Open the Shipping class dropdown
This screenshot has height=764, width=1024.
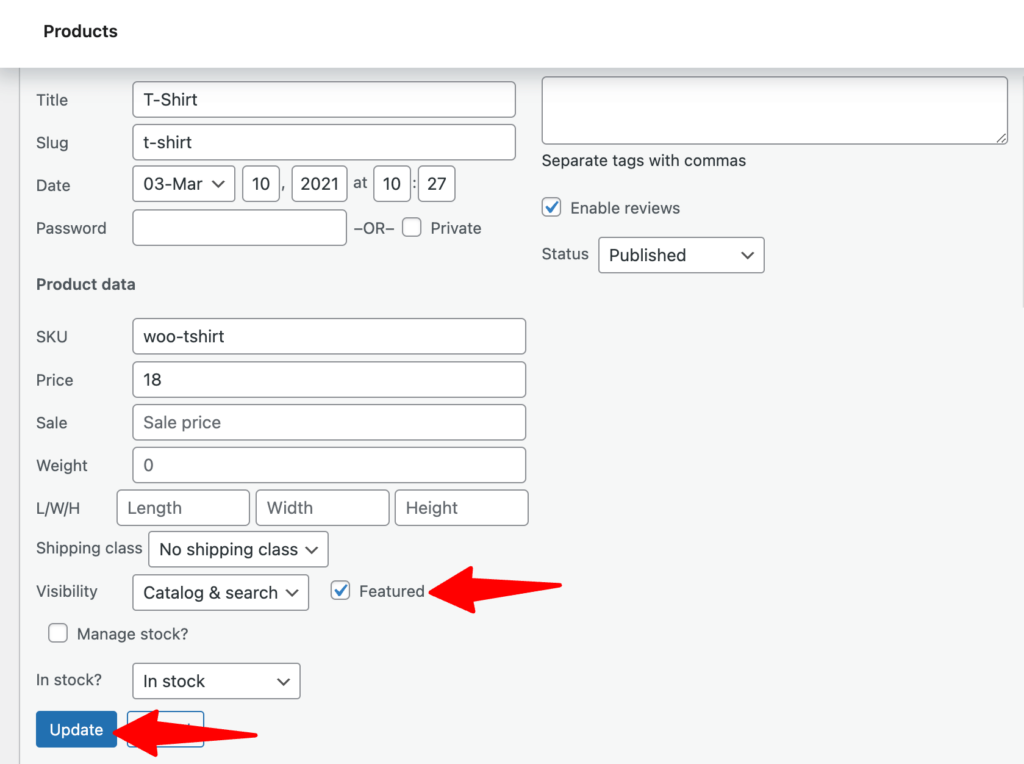coord(238,549)
